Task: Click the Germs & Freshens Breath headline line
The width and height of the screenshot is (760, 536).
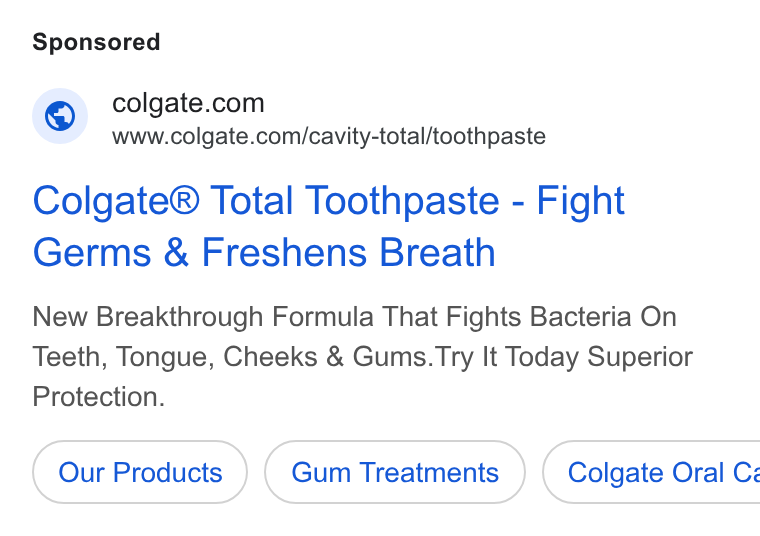Action: [264, 252]
